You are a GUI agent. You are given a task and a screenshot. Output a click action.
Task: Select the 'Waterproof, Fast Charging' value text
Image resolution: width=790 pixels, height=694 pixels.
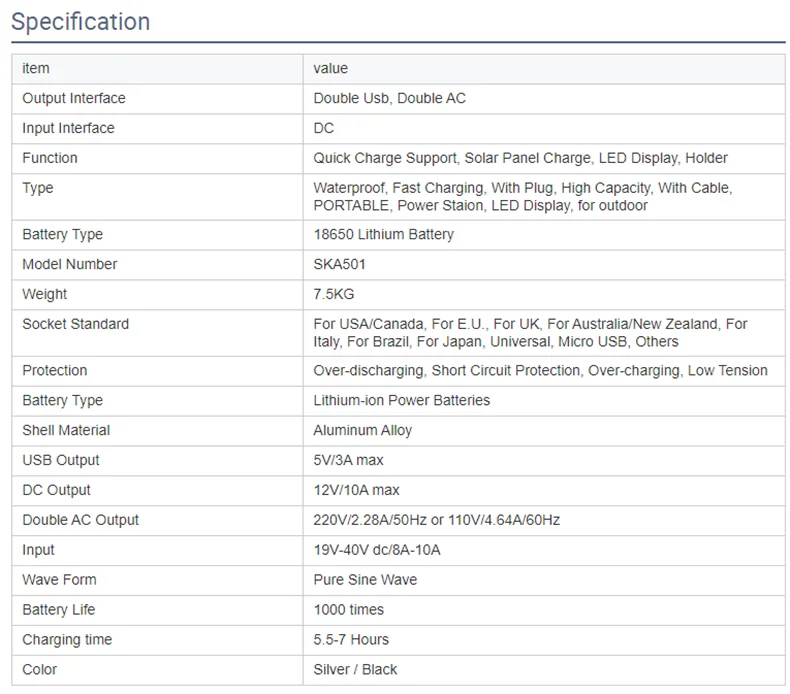[398, 188]
